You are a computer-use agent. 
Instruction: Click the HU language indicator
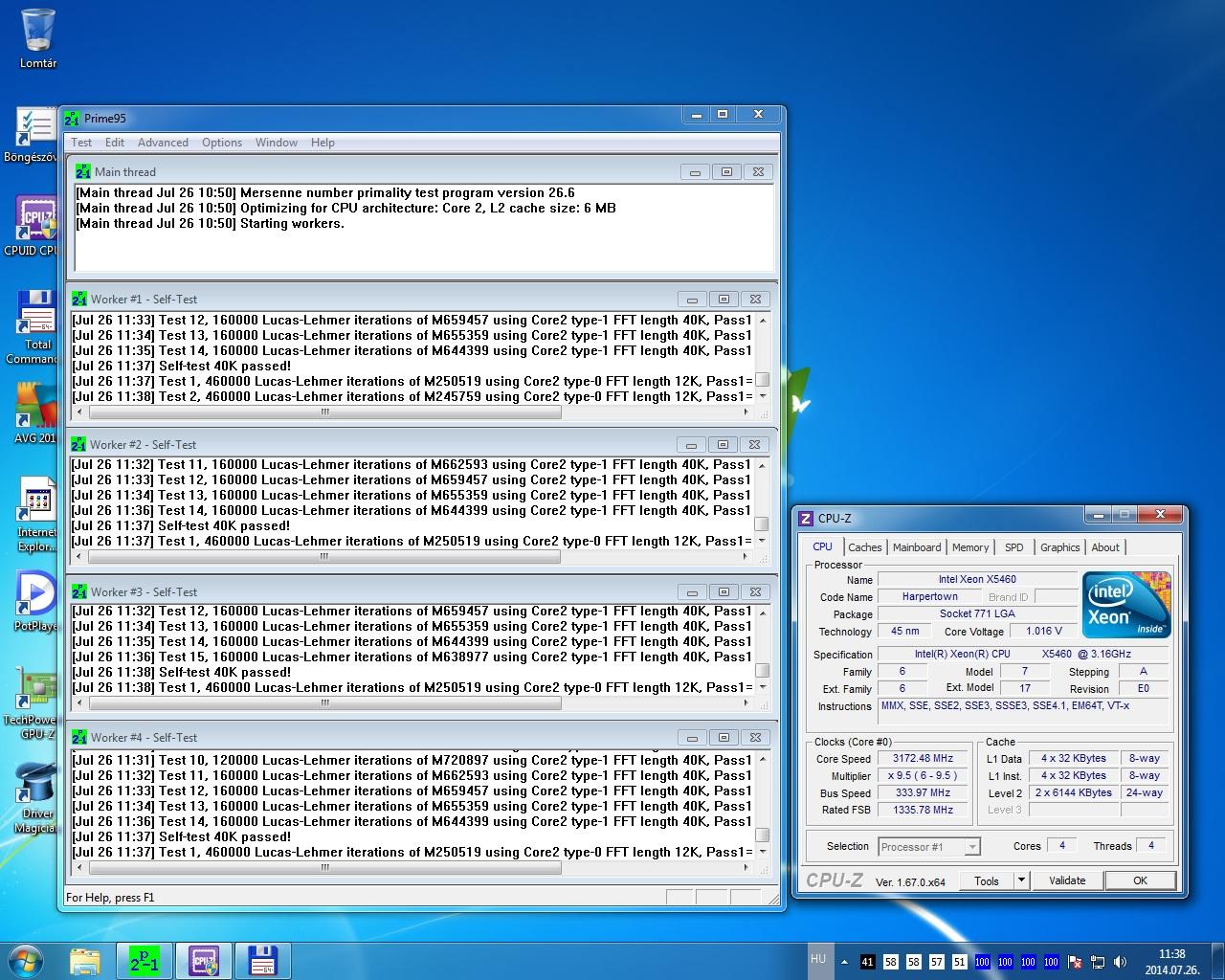coord(818,959)
